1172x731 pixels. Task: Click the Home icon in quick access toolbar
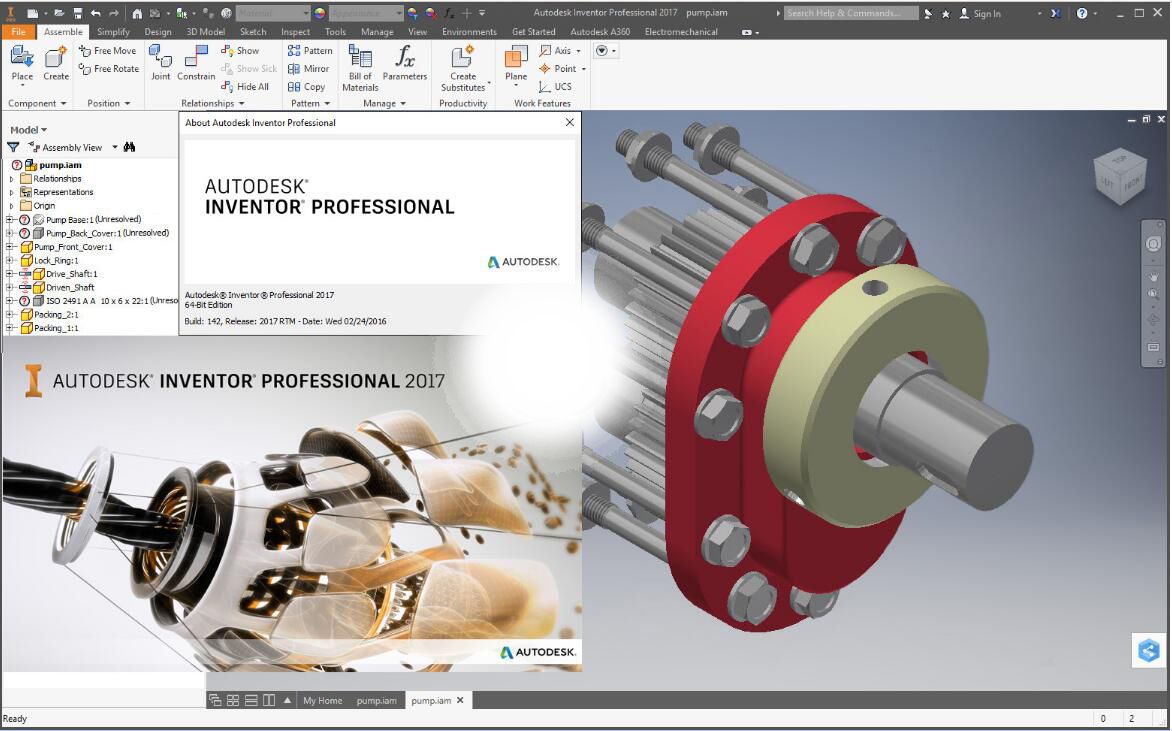pos(137,13)
